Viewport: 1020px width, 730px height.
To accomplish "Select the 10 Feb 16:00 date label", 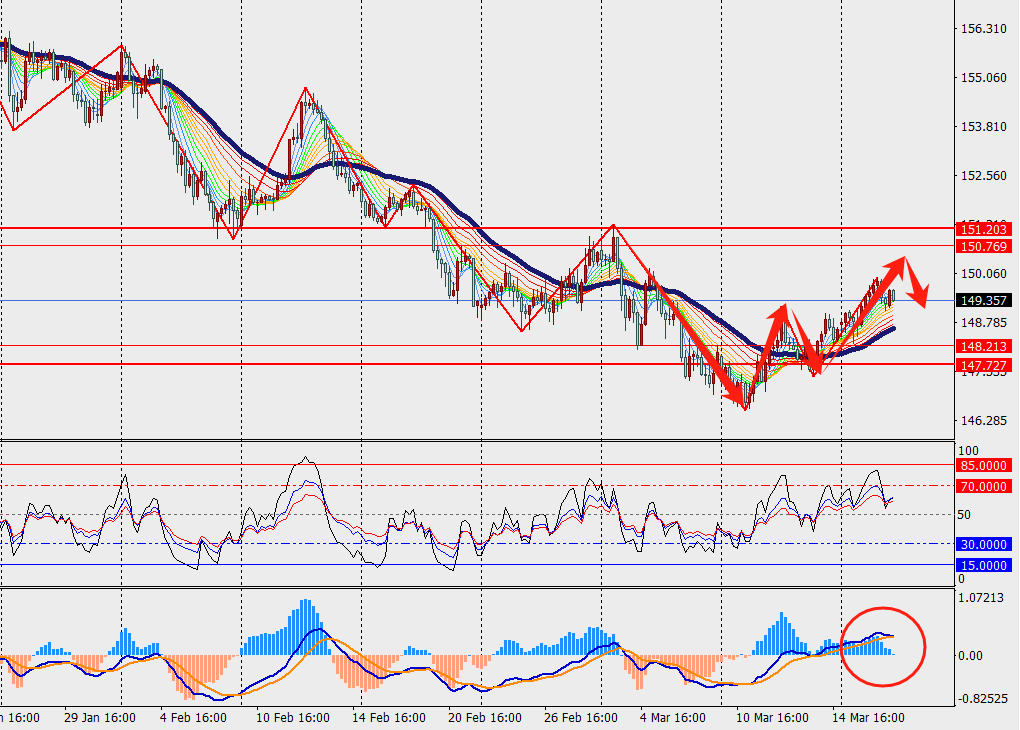I will click(294, 718).
